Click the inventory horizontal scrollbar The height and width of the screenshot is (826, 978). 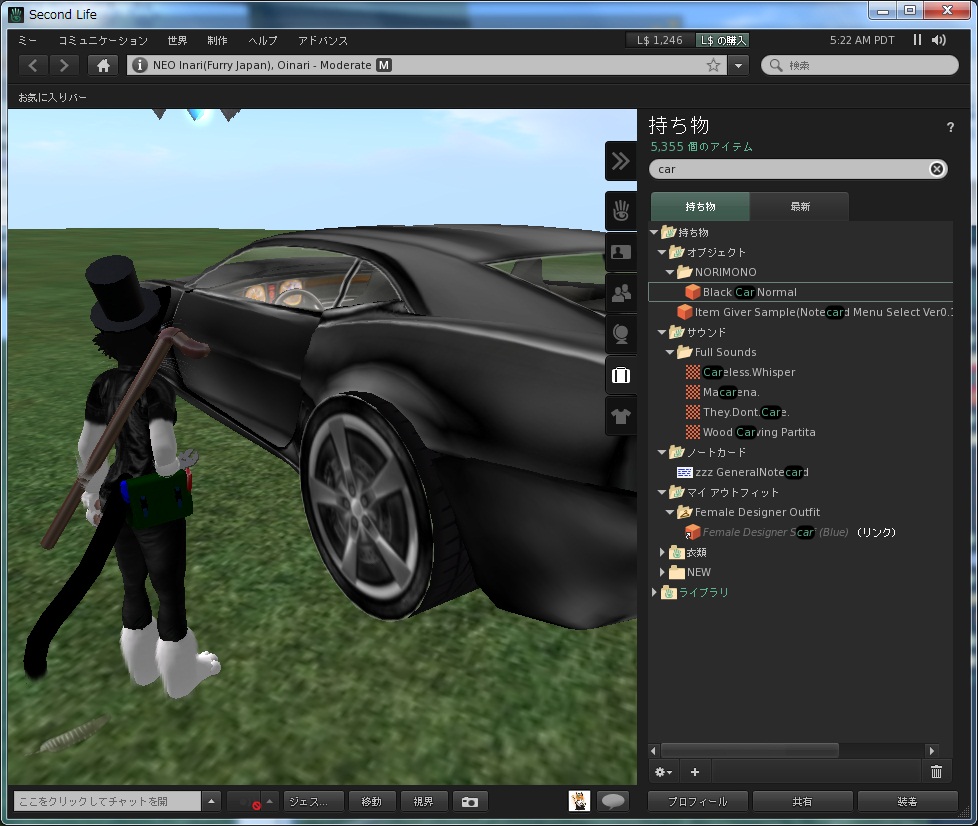pos(750,750)
